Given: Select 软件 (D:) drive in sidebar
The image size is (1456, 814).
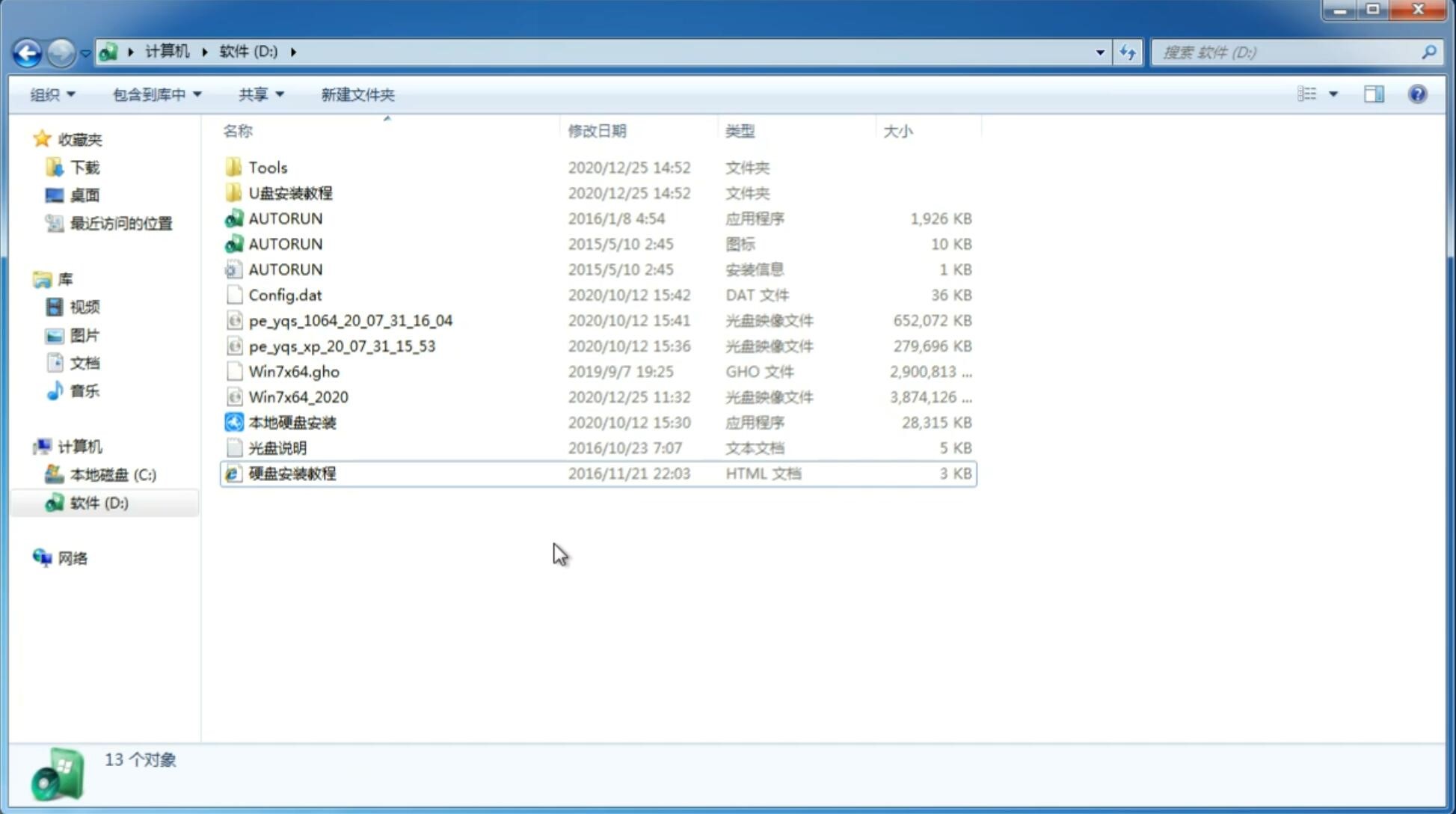Looking at the screenshot, I should coord(98,502).
